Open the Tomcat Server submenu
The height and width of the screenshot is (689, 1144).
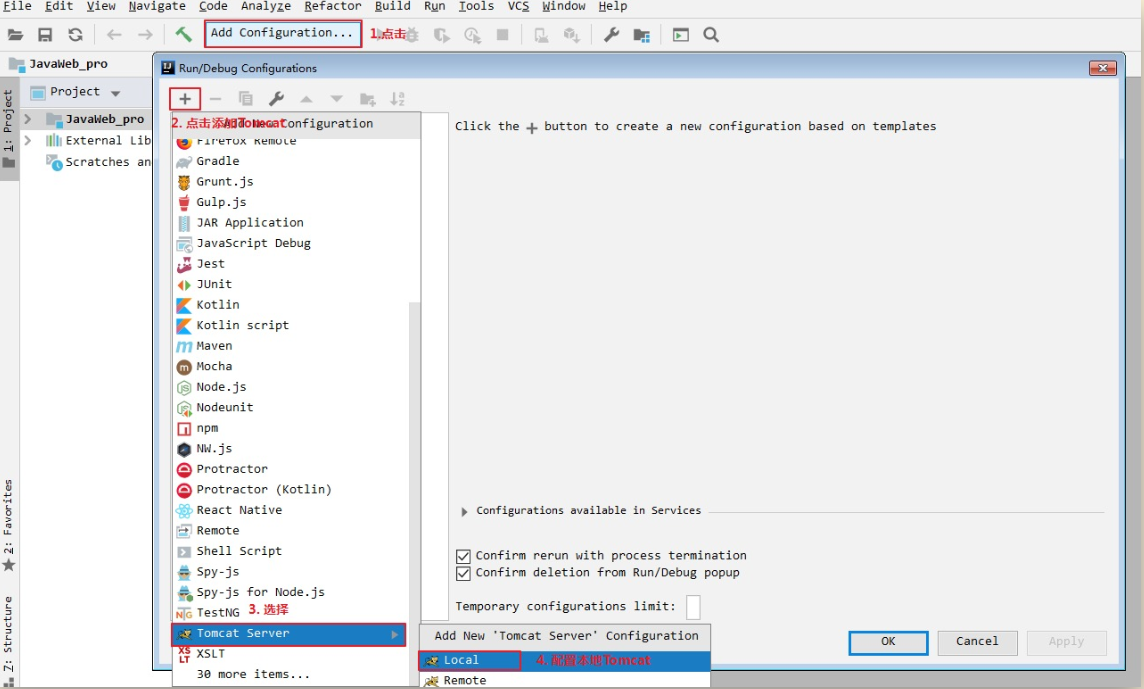pyautogui.click(x=289, y=634)
